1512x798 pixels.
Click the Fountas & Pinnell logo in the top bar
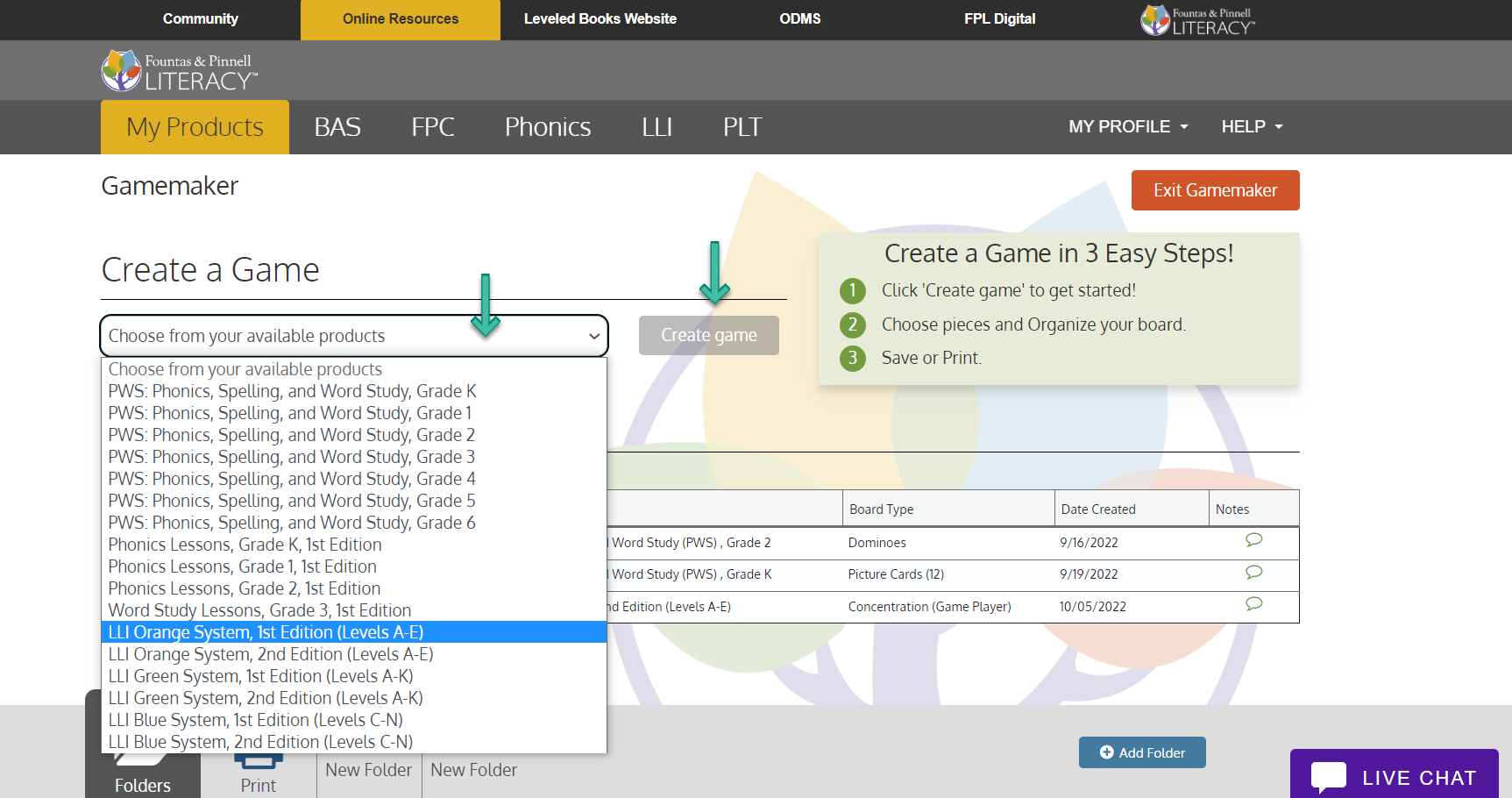click(x=1196, y=19)
